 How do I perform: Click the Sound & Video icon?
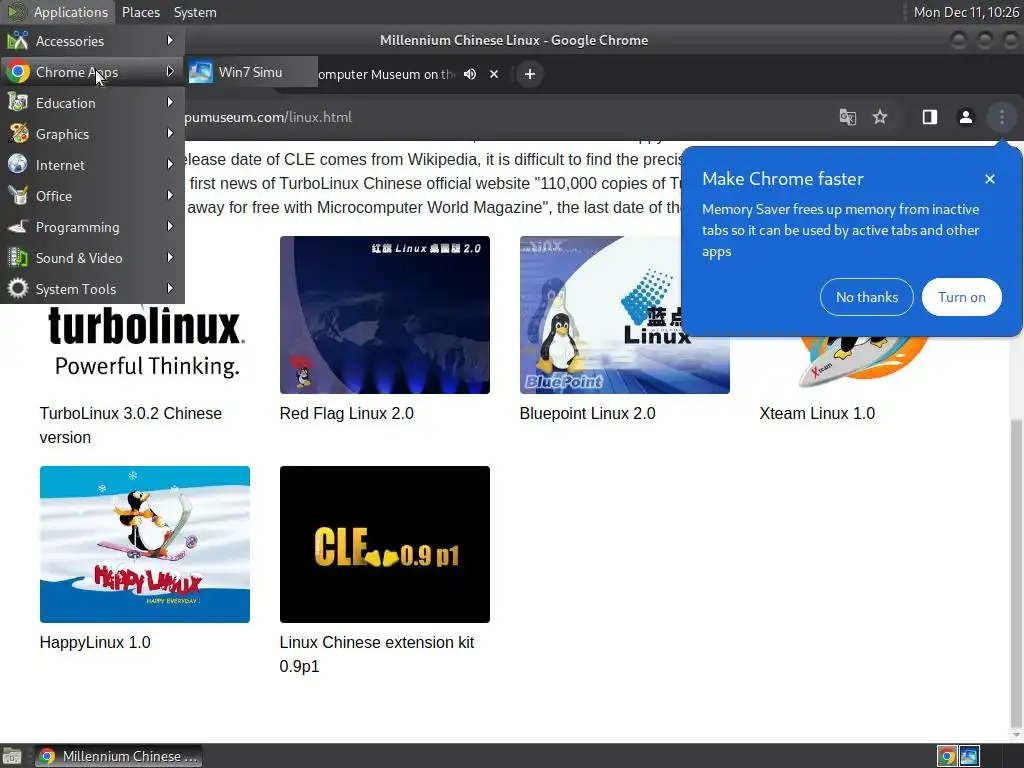18,258
